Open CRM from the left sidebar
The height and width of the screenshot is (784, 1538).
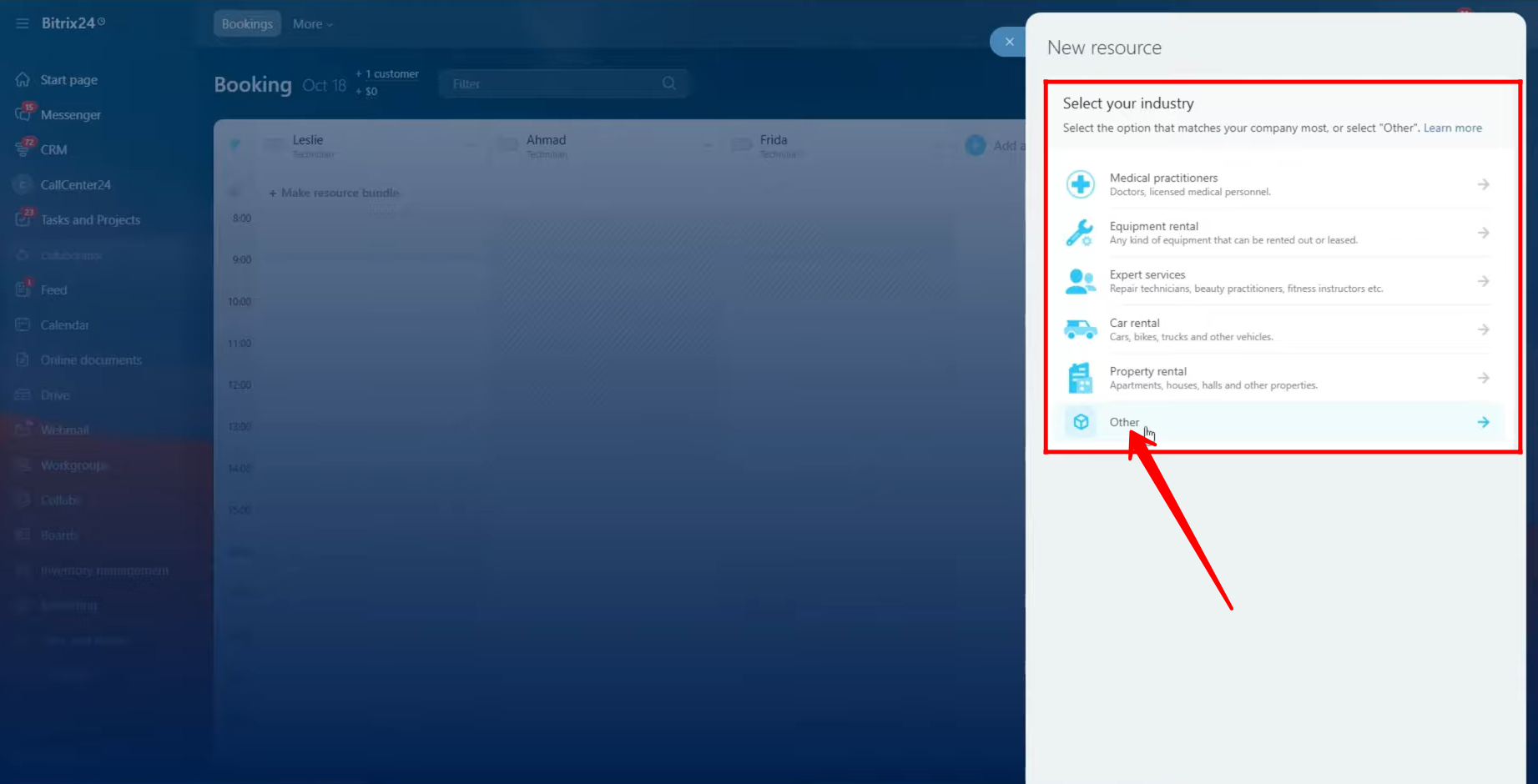53,150
